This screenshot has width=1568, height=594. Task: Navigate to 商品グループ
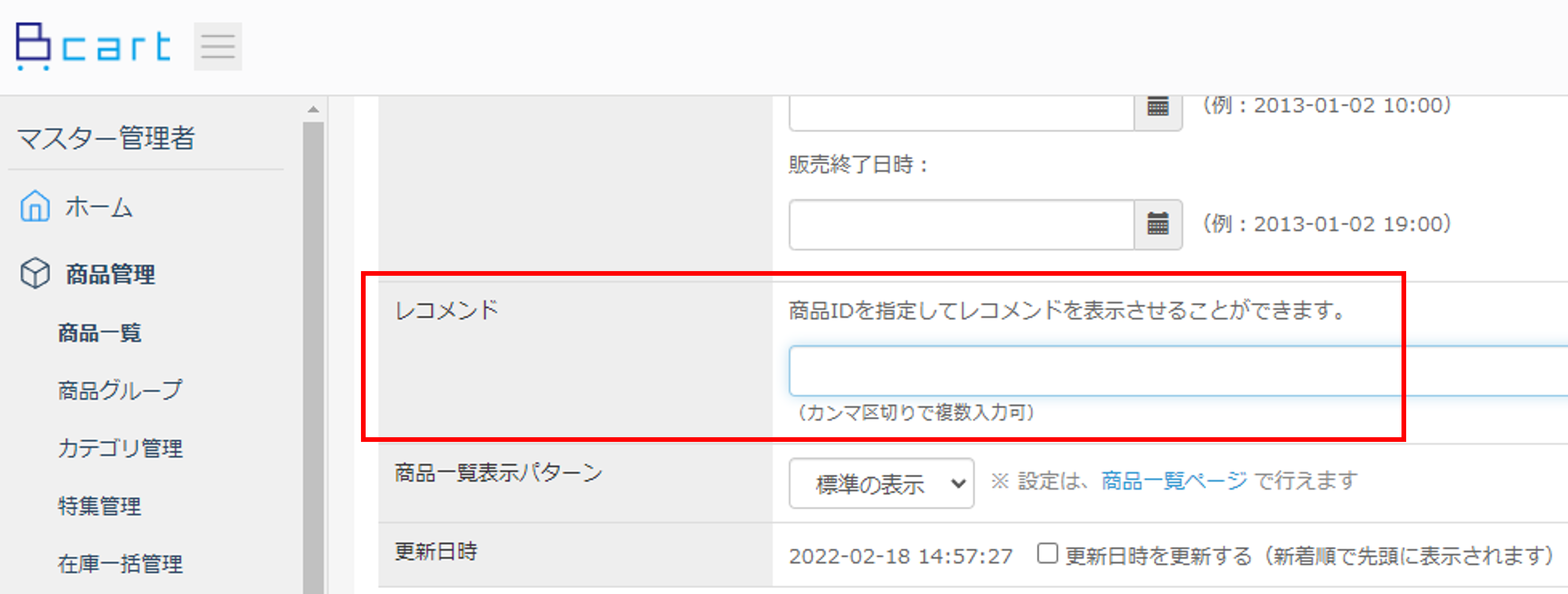tap(119, 391)
